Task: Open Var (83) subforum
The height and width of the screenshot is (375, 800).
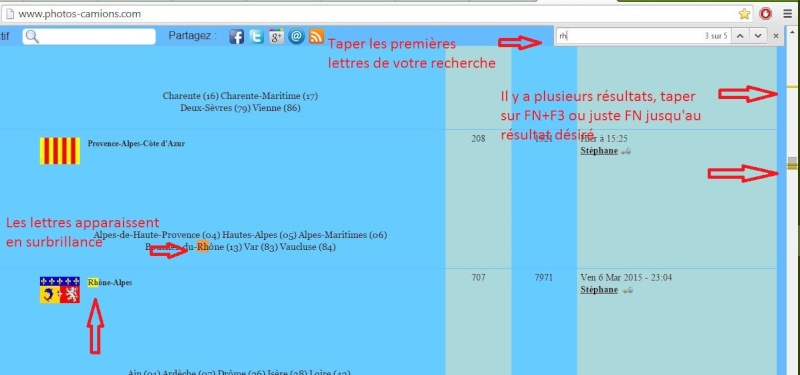Action: coord(261,247)
